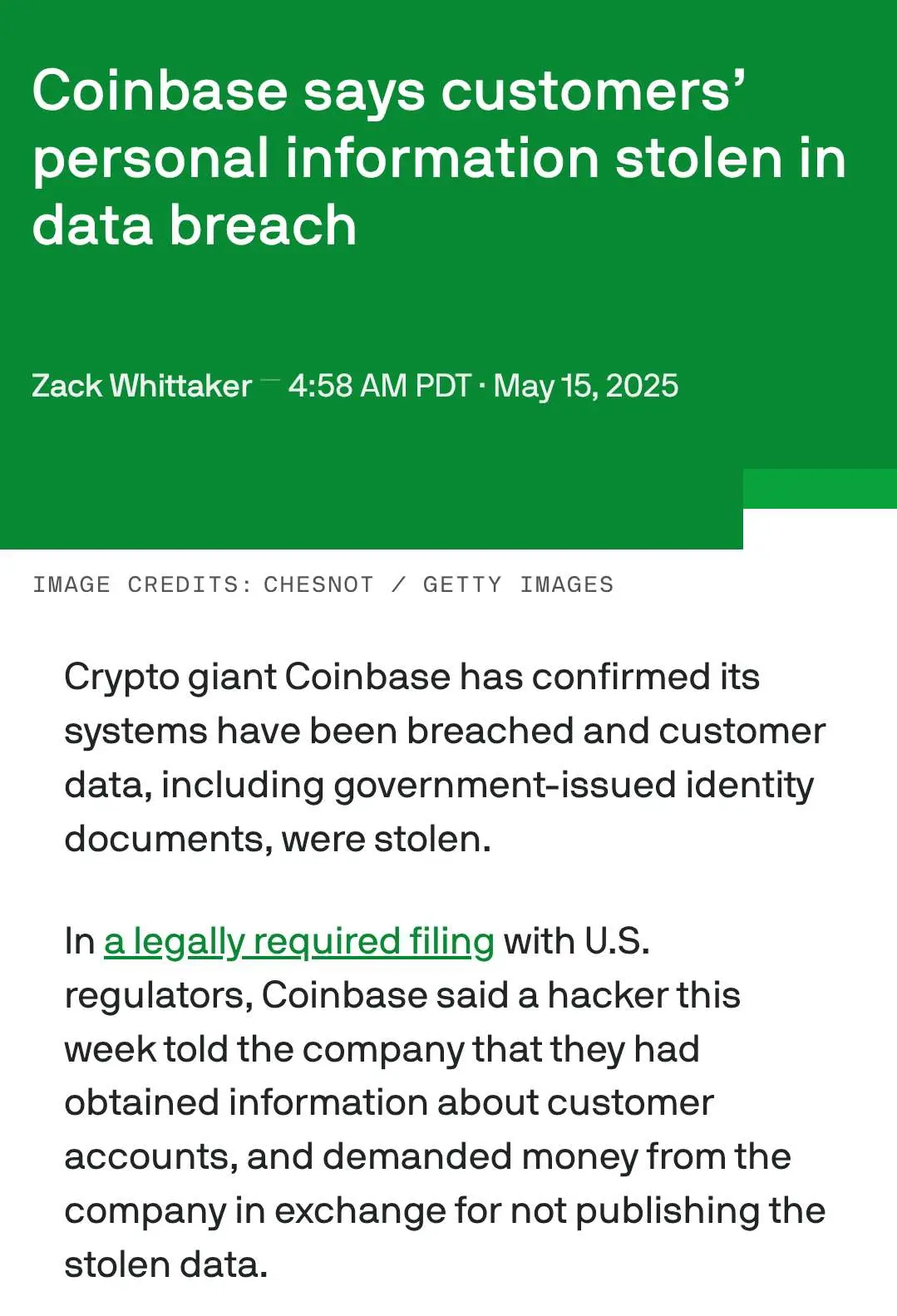This screenshot has width=897, height=1316.
Task: Click the 'GETTY IMAGES' credit text
Action: [518, 584]
